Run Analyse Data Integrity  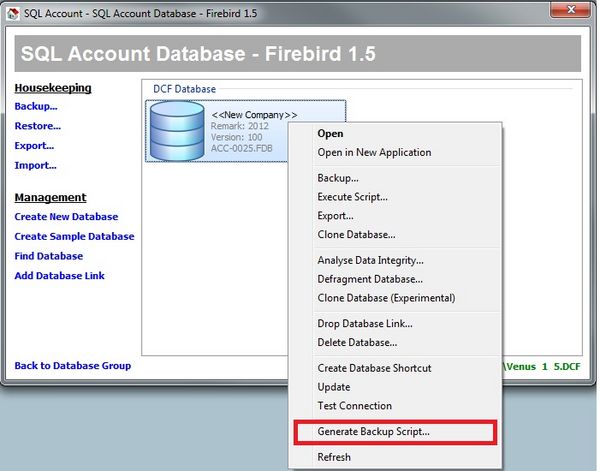(370, 260)
